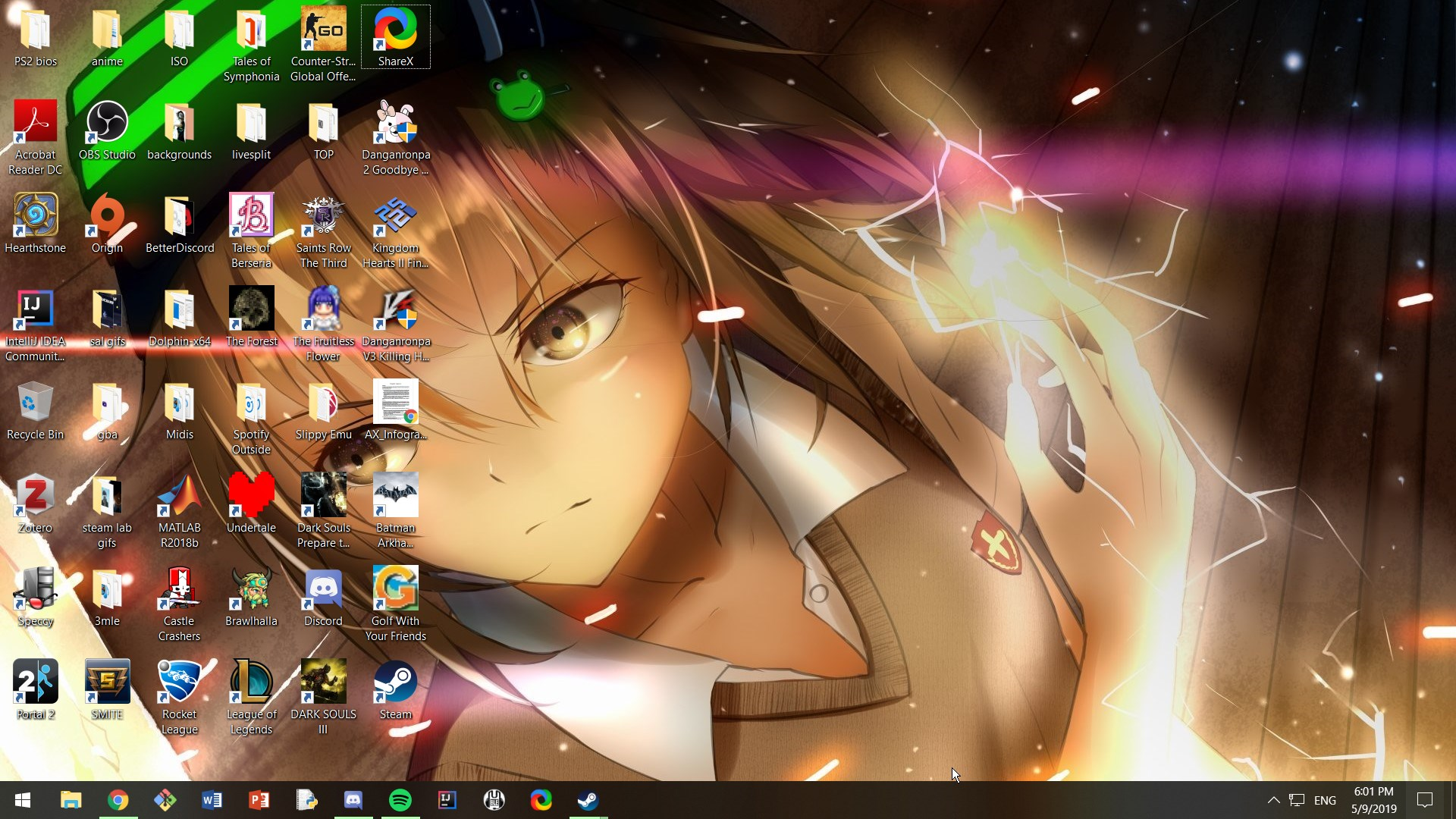This screenshot has height=819, width=1456.
Task: Launch Hearthstone from desktop
Action: tap(36, 224)
